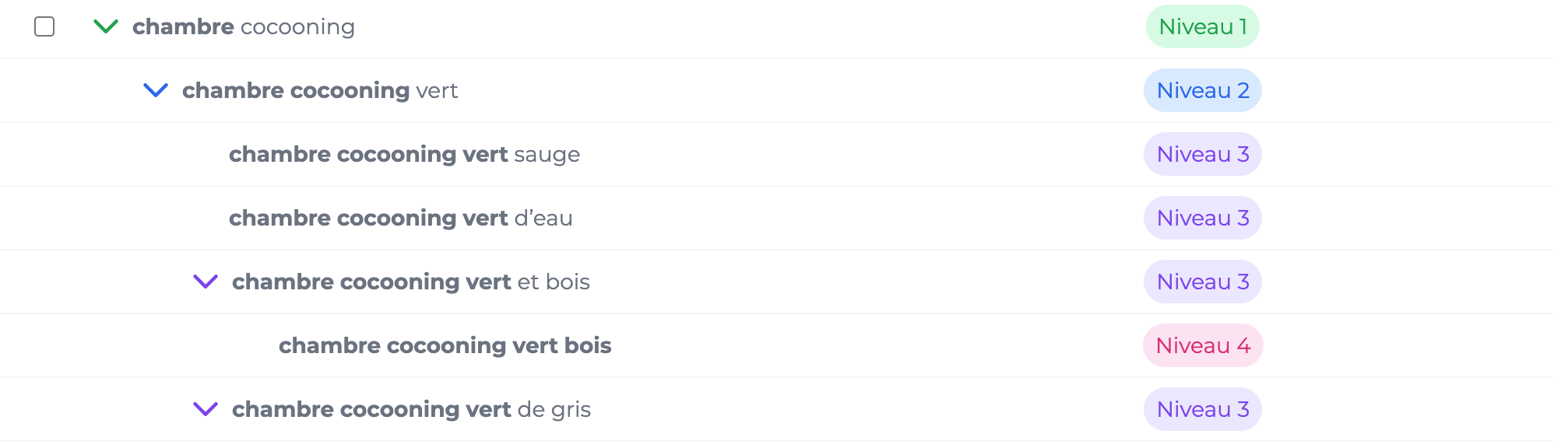Click Niveau 3 badge in the 'vert et bois' row
The height and width of the screenshot is (448, 1568).
click(1202, 282)
